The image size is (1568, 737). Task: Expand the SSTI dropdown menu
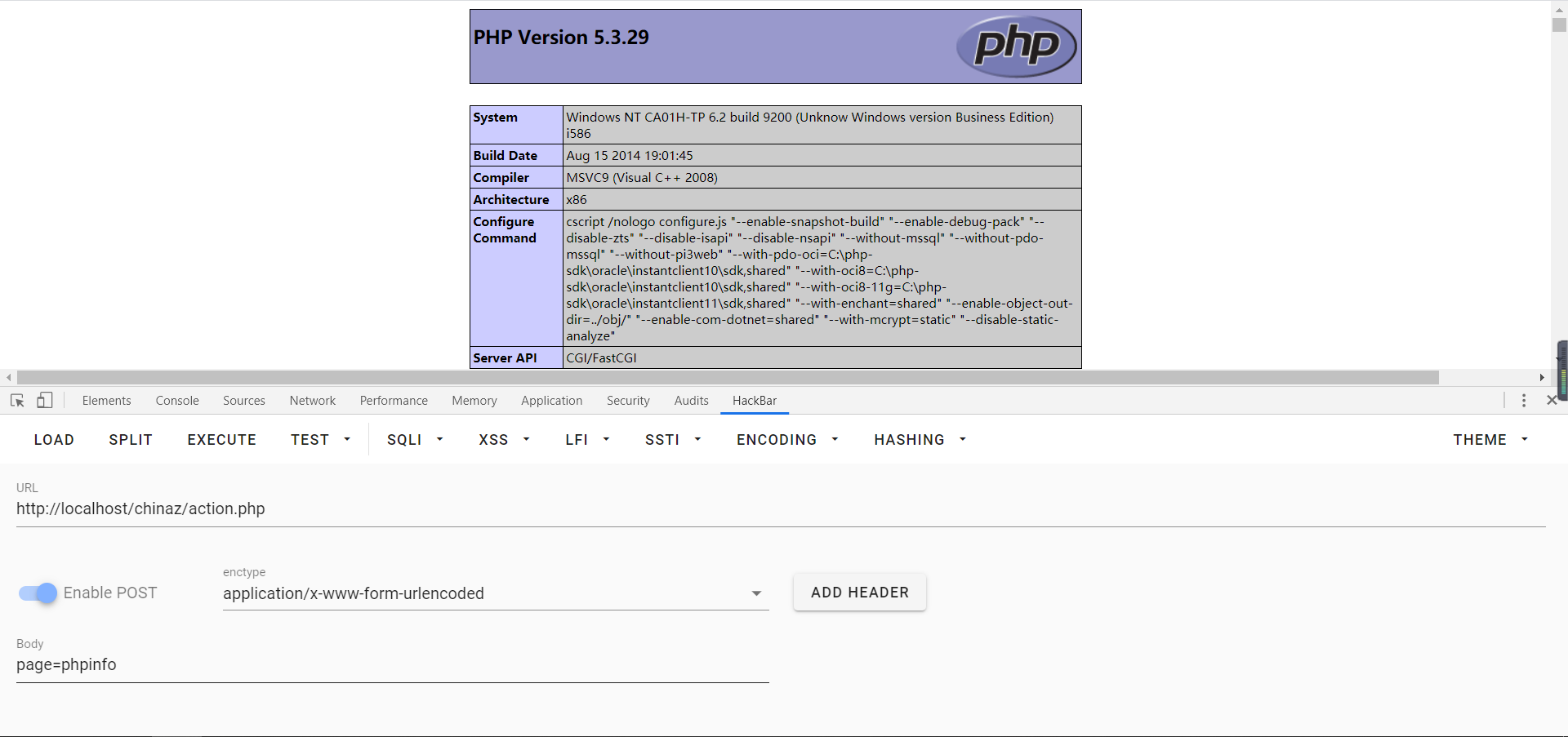click(673, 440)
